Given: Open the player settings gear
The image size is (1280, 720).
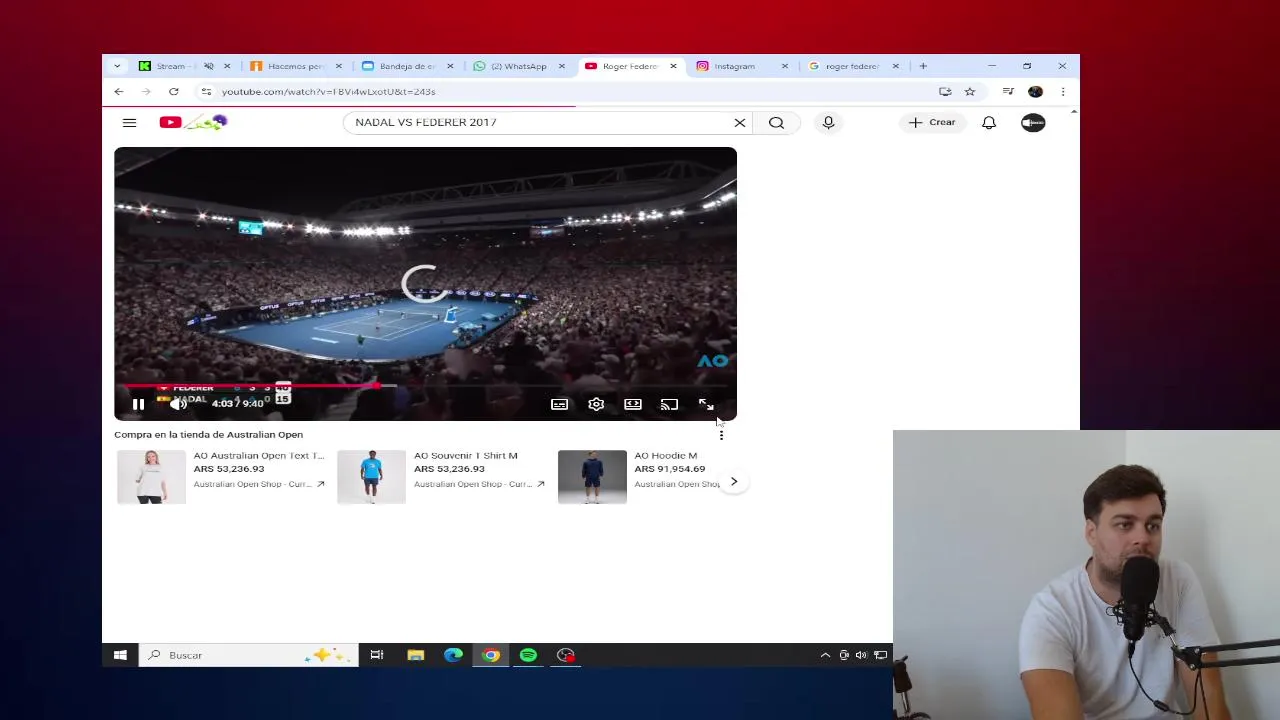Looking at the screenshot, I should point(596,404).
